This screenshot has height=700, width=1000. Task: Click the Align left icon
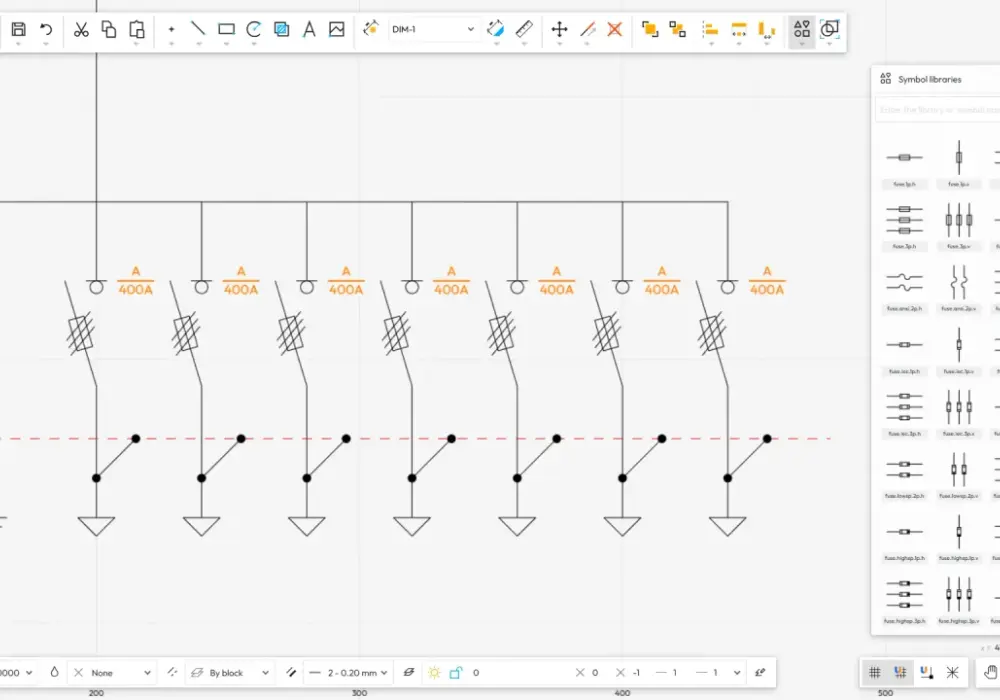pyautogui.click(x=710, y=29)
